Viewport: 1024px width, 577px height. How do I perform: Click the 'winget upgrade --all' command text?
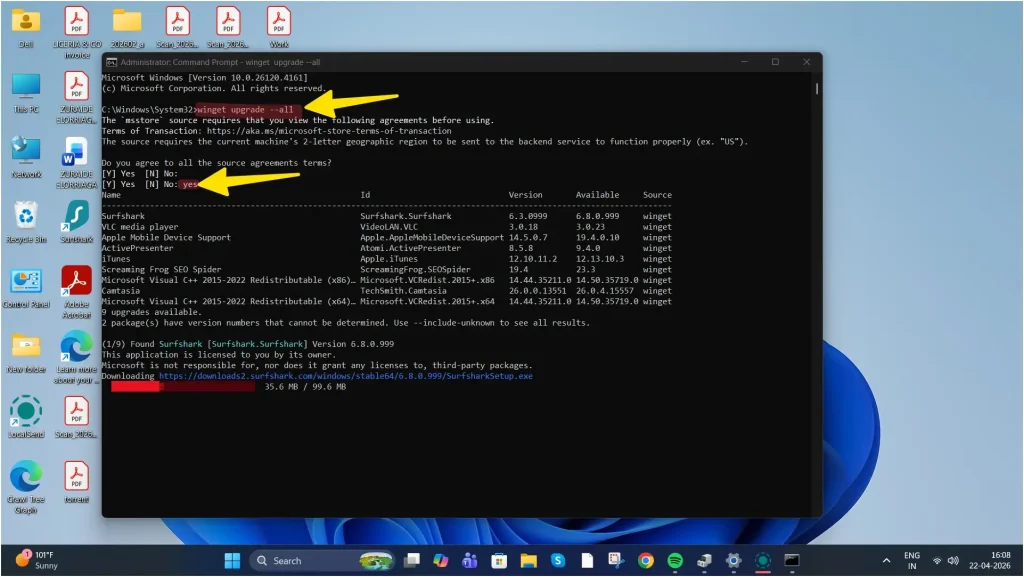tap(246, 110)
